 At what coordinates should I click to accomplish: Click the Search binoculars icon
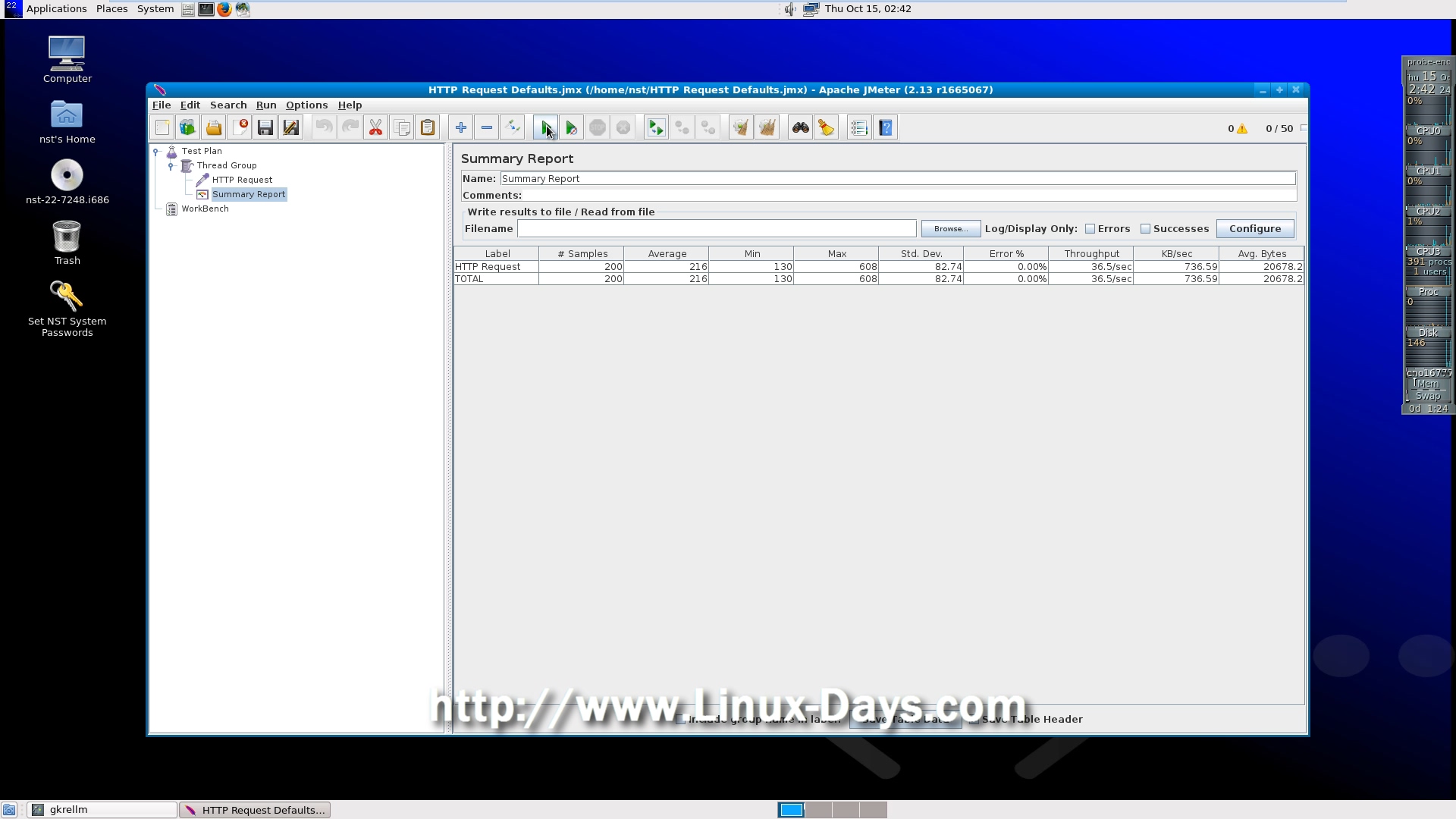801,128
